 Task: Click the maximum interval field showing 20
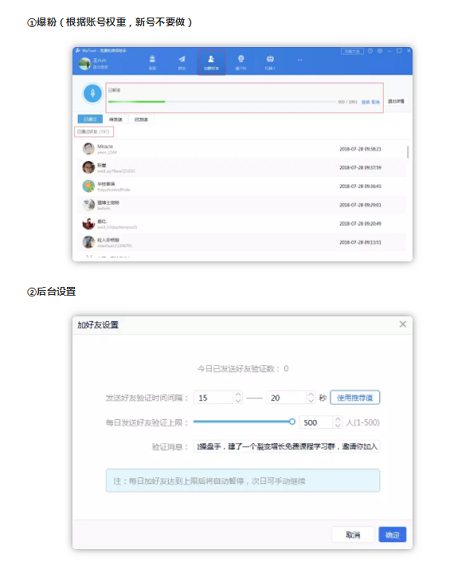(x=287, y=398)
